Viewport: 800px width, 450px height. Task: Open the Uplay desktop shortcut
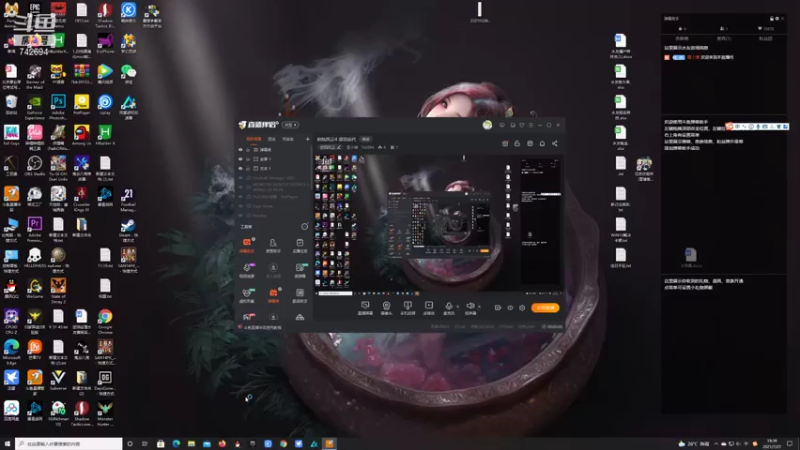[105, 106]
